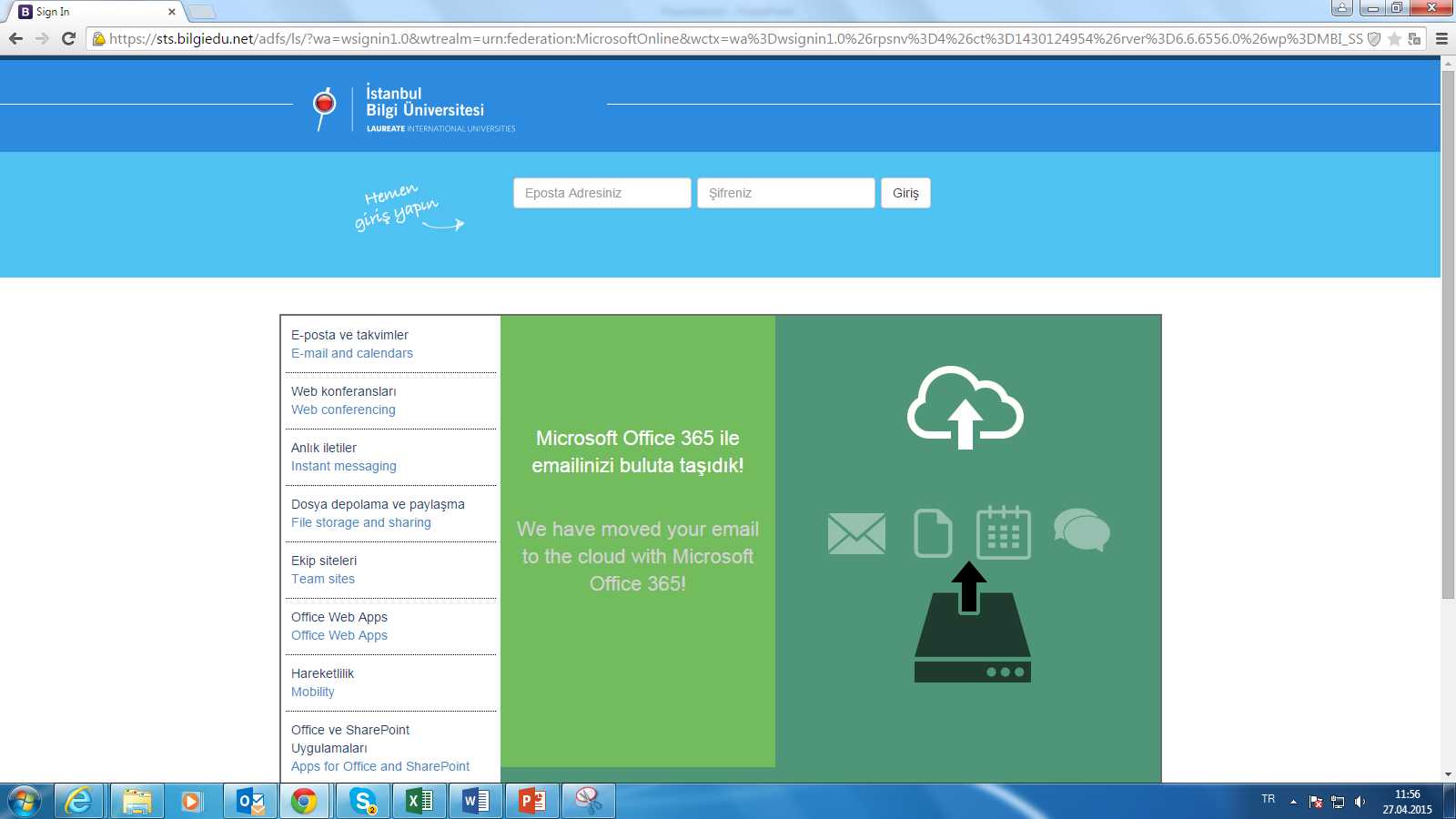The image size is (1456, 819).
Task: Reload the Sign In page
Action: (x=68, y=39)
